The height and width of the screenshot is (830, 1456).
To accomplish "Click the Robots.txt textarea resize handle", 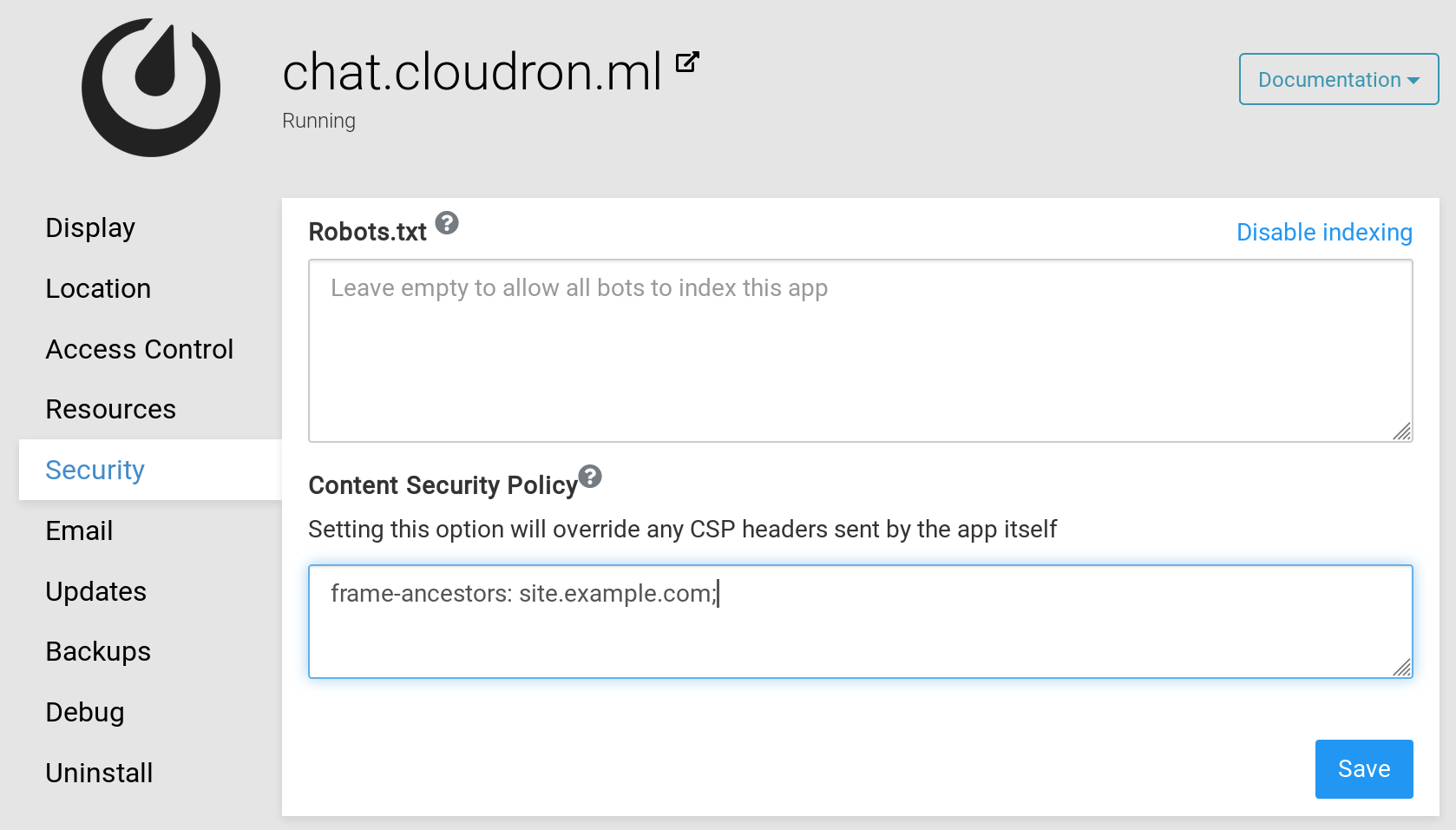I will coord(1401,431).
